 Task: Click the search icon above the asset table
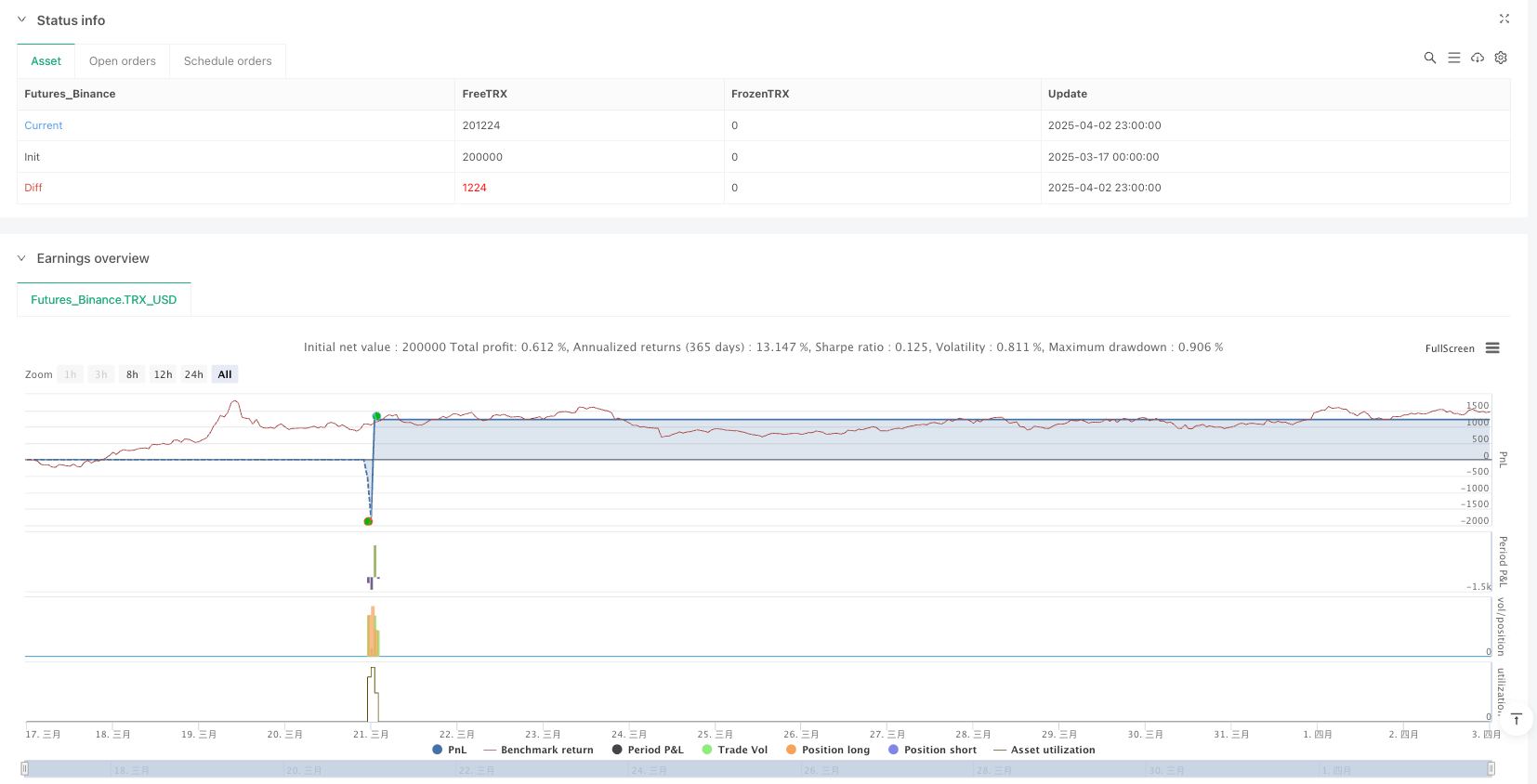(1430, 58)
